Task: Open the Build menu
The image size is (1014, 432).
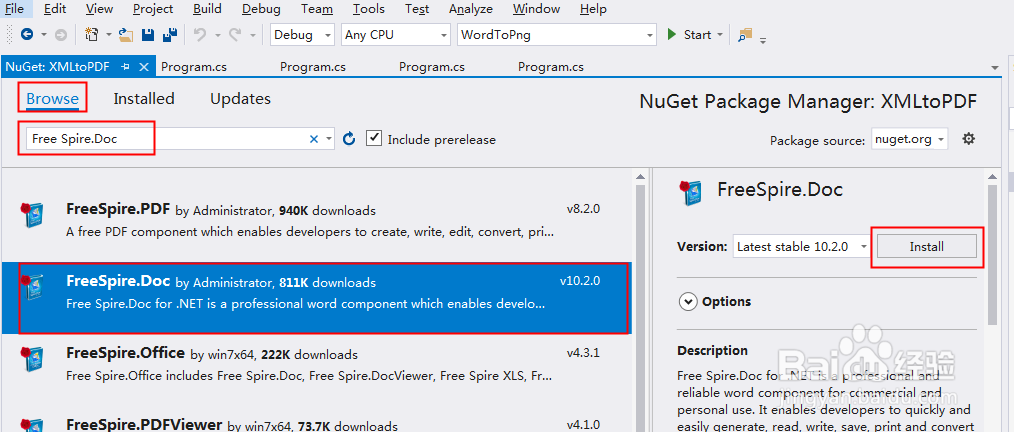Action: click(208, 9)
